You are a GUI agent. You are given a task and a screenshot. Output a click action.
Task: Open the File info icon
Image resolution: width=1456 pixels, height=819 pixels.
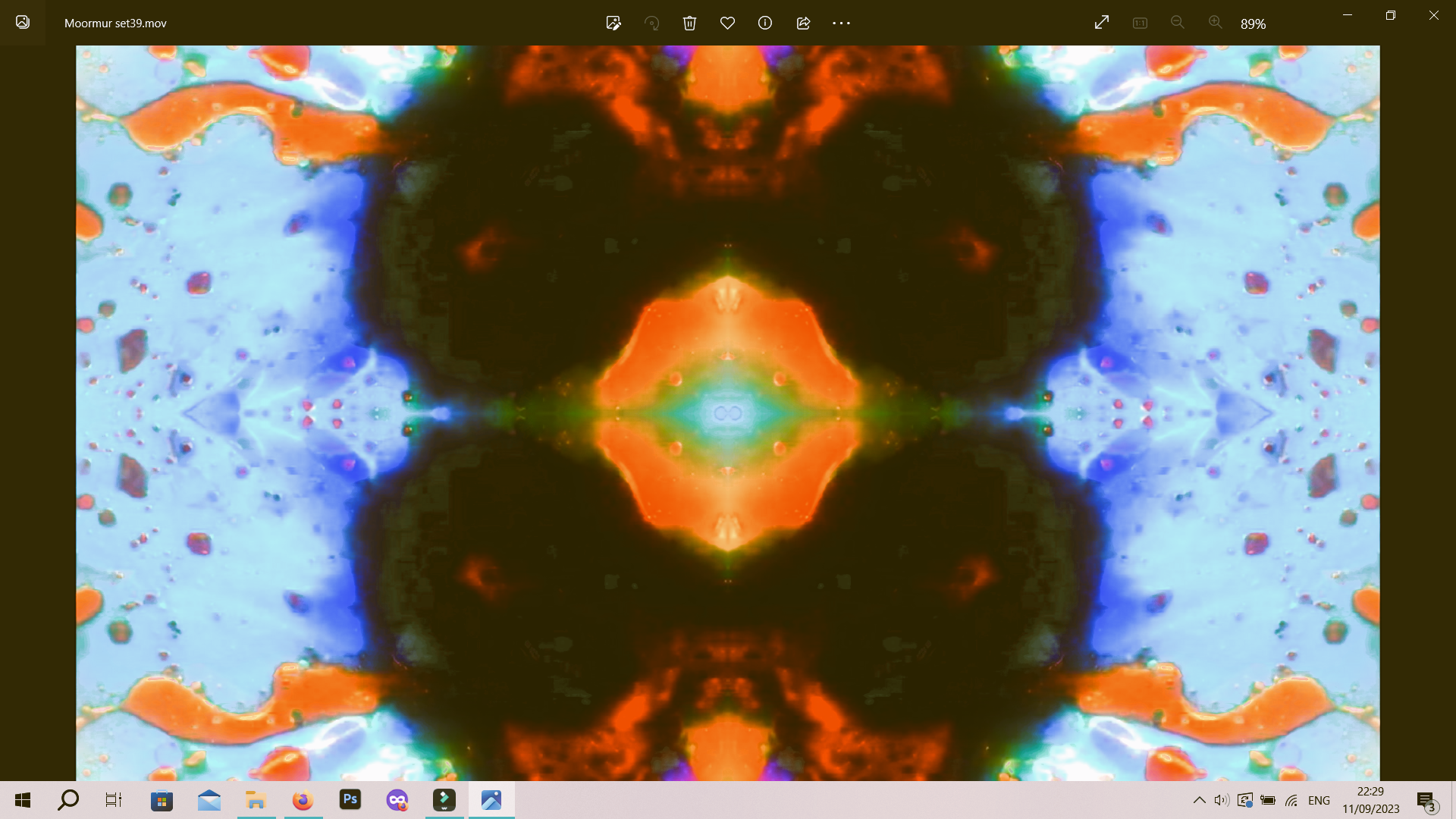point(765,23)
